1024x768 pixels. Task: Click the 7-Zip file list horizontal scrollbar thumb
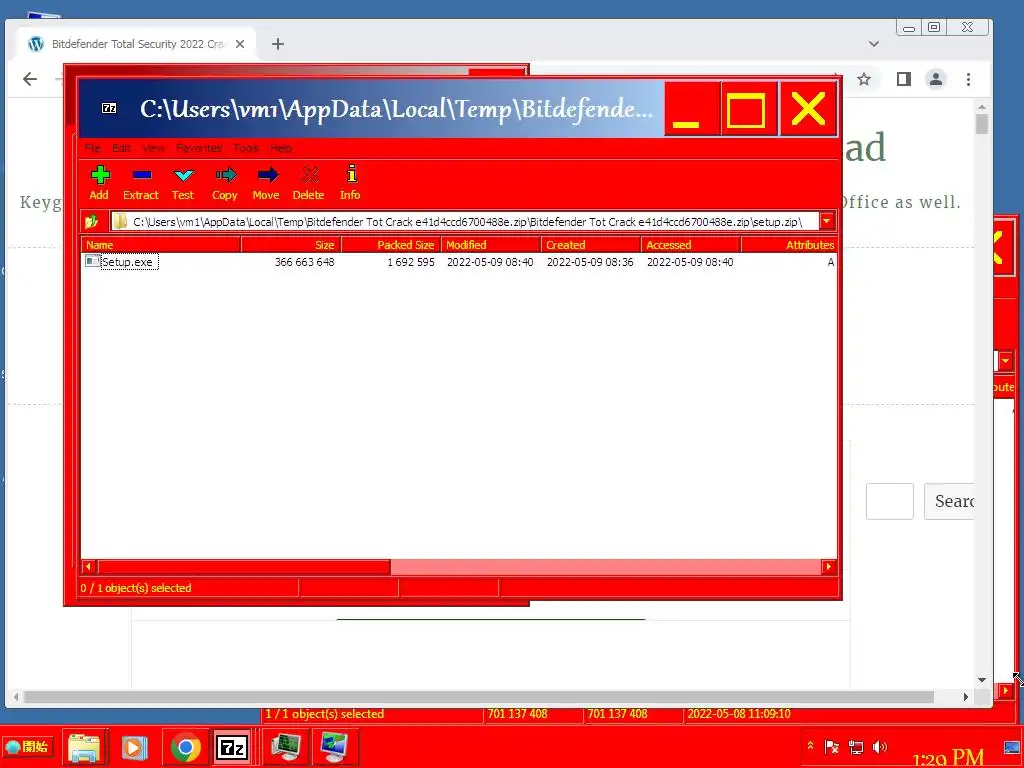(x=244, y=567)
